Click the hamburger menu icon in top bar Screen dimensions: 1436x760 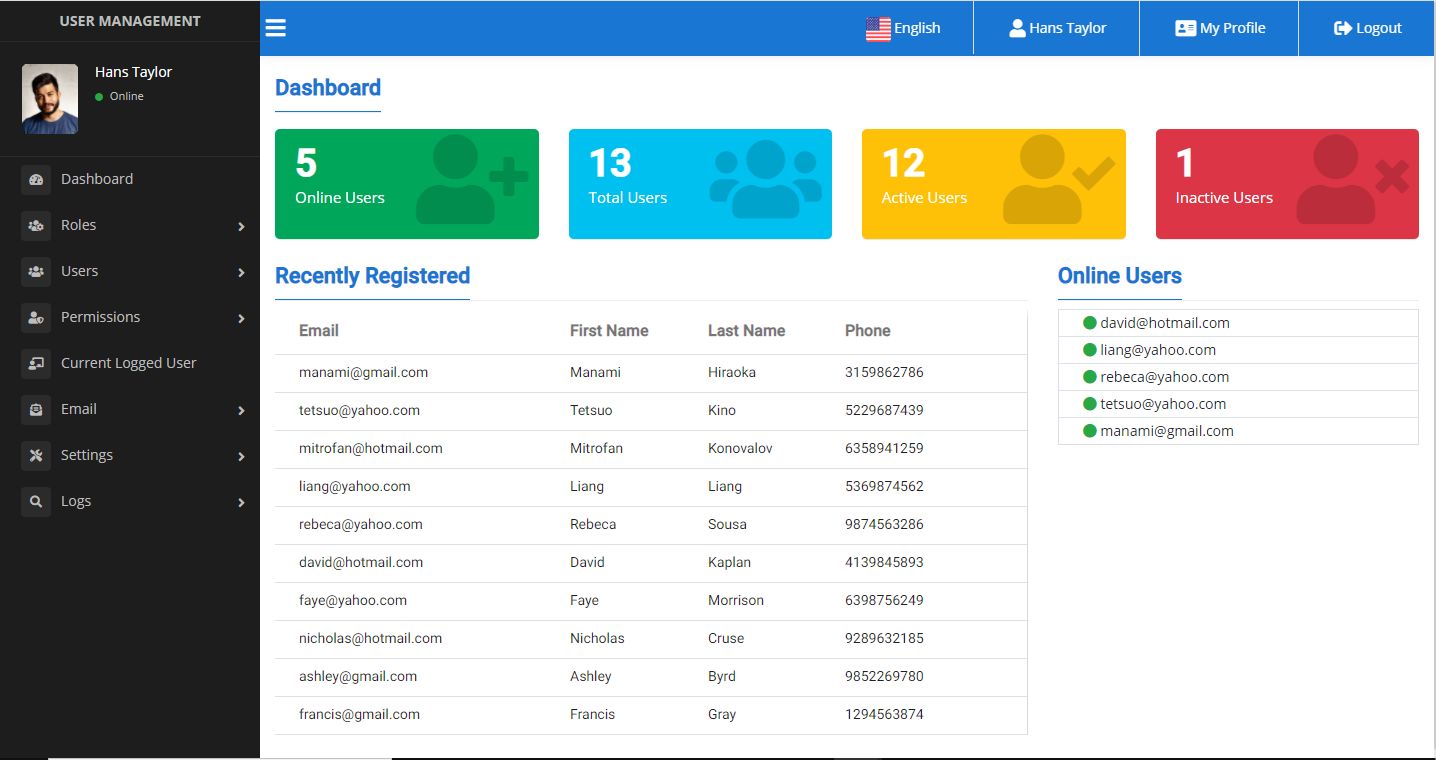[276, 28]
